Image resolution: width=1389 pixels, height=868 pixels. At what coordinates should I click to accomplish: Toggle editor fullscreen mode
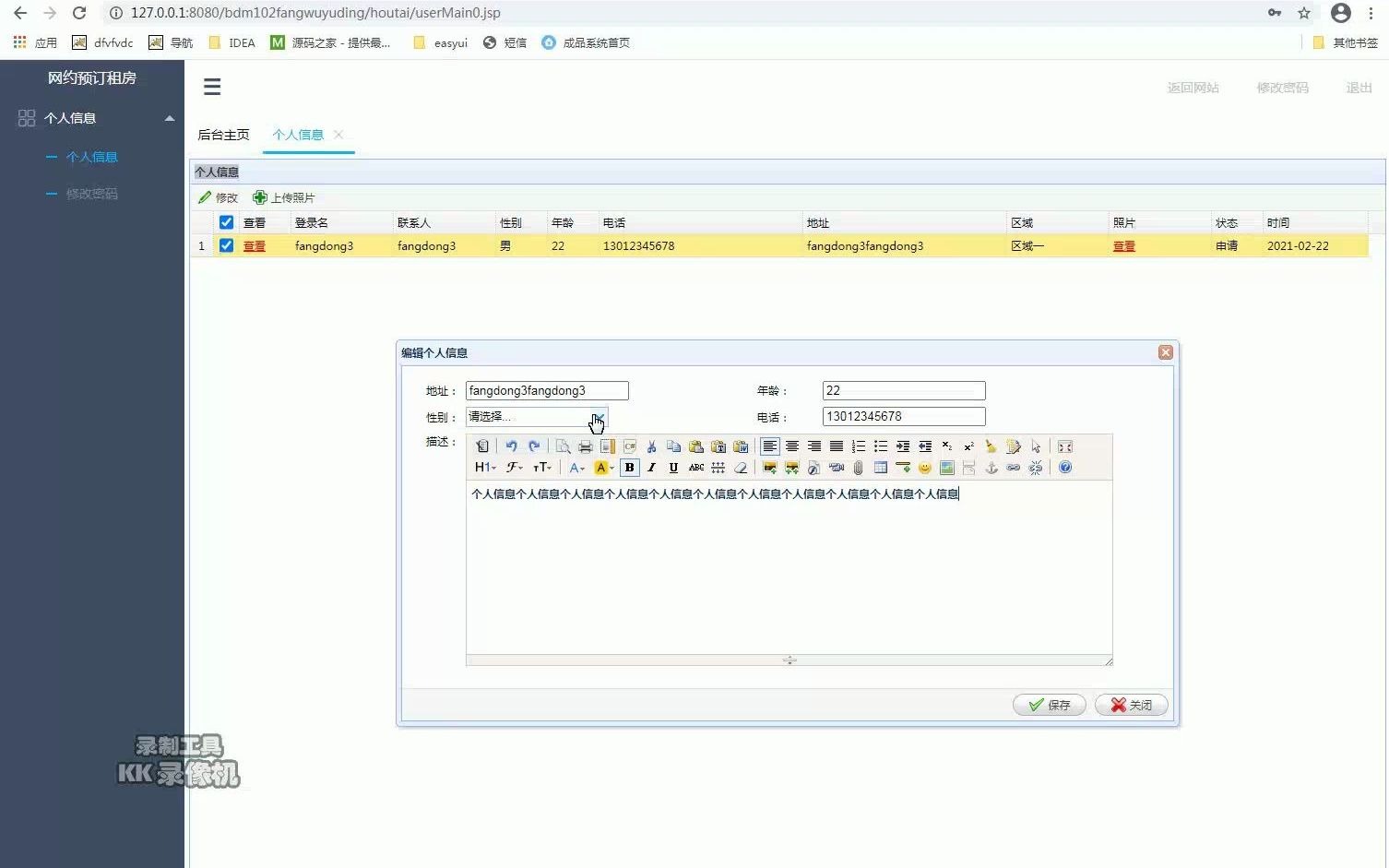tap(1064, 446)
